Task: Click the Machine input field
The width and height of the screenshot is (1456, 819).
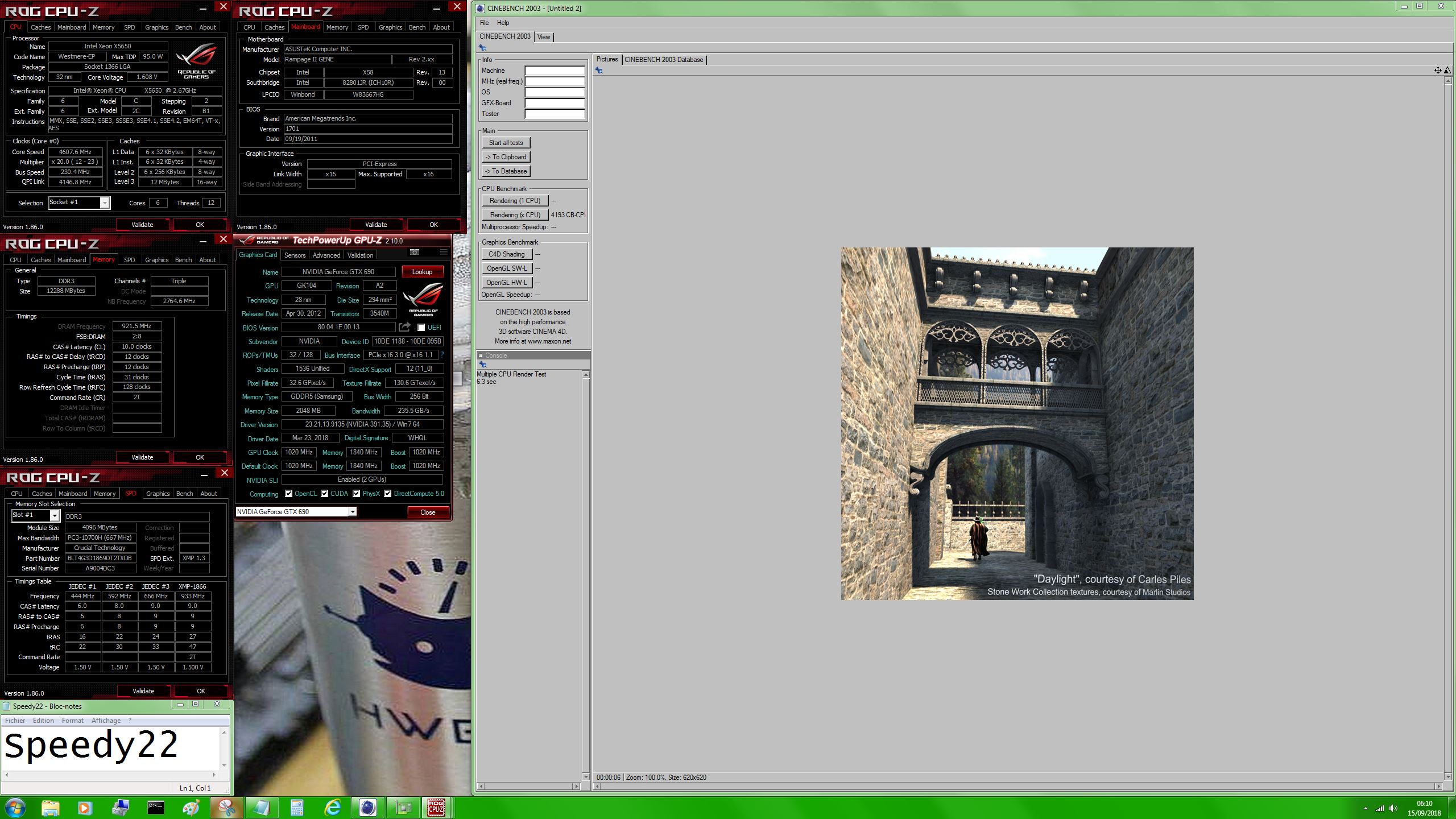Action: pos(555,71)
